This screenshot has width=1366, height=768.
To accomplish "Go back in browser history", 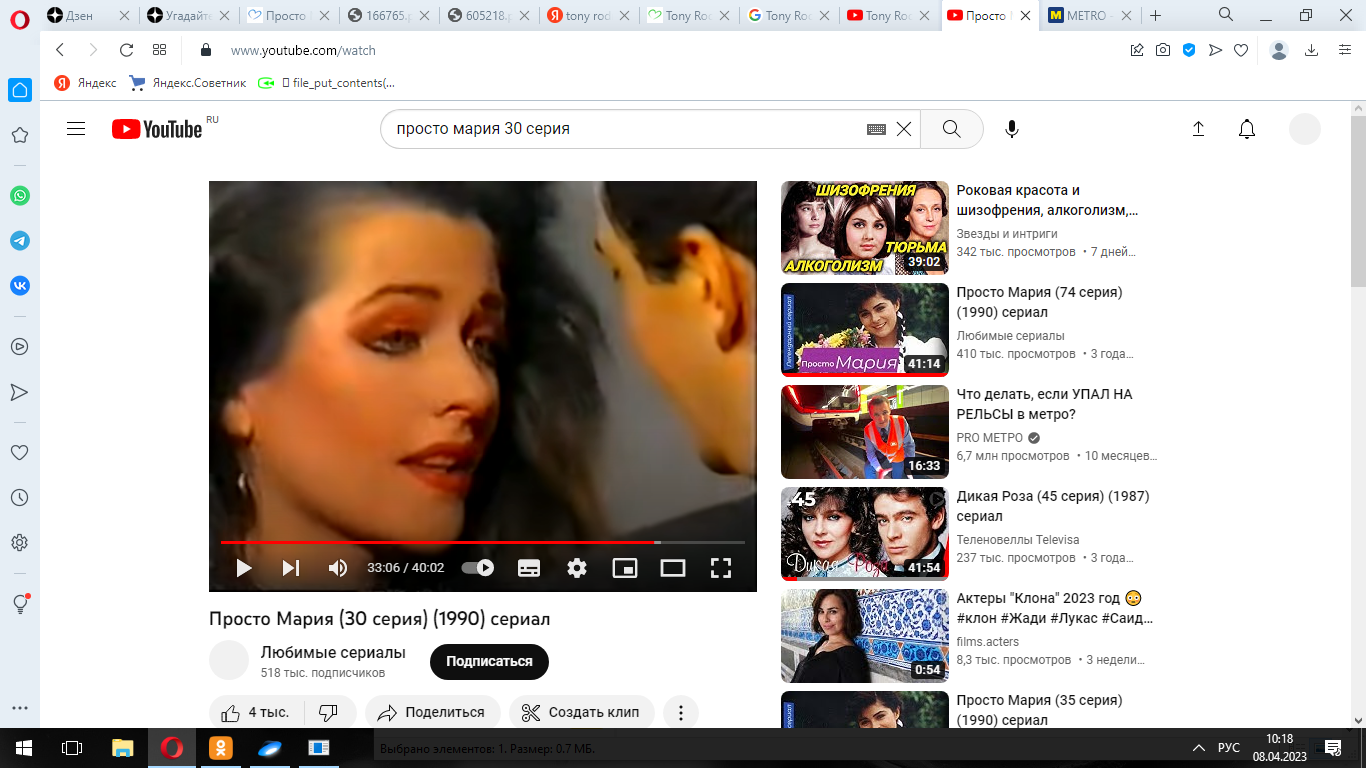I will click(60, 50).
